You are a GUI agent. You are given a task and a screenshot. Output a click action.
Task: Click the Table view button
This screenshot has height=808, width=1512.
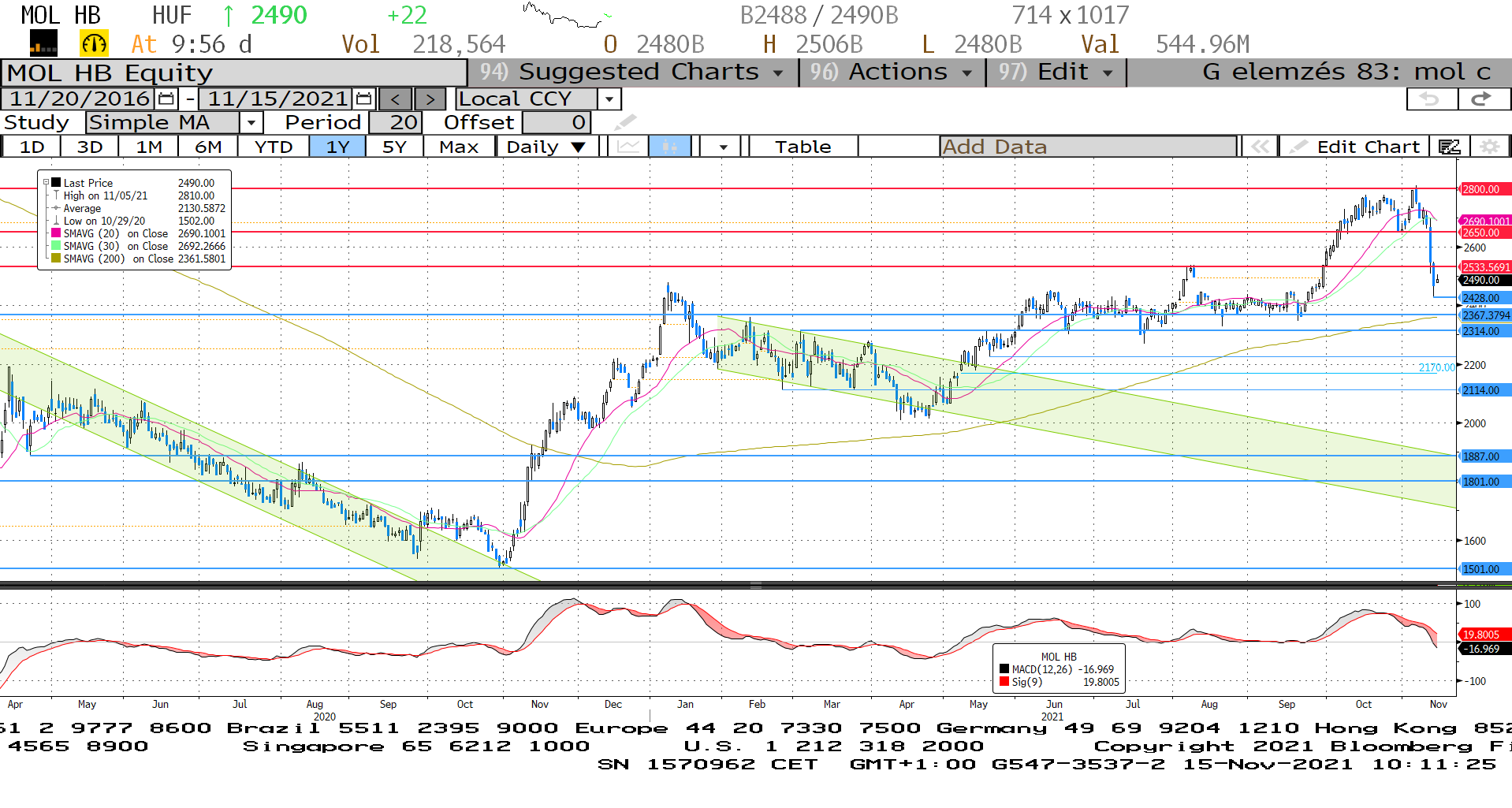[x=803, y=147]
